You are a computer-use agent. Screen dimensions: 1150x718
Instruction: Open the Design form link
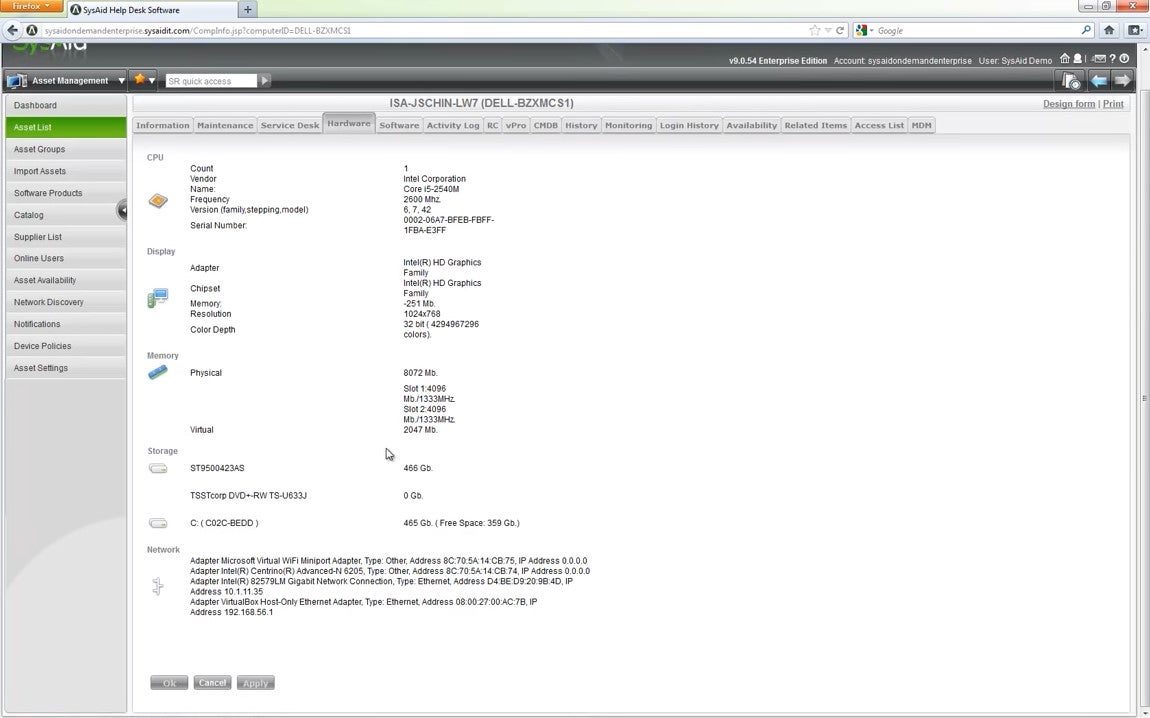tap(1069, 103)
